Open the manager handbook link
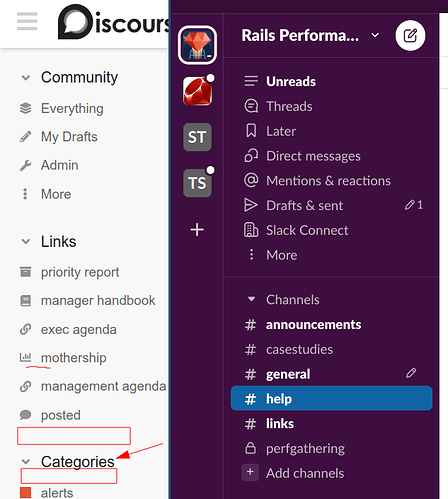 (98, 301)
